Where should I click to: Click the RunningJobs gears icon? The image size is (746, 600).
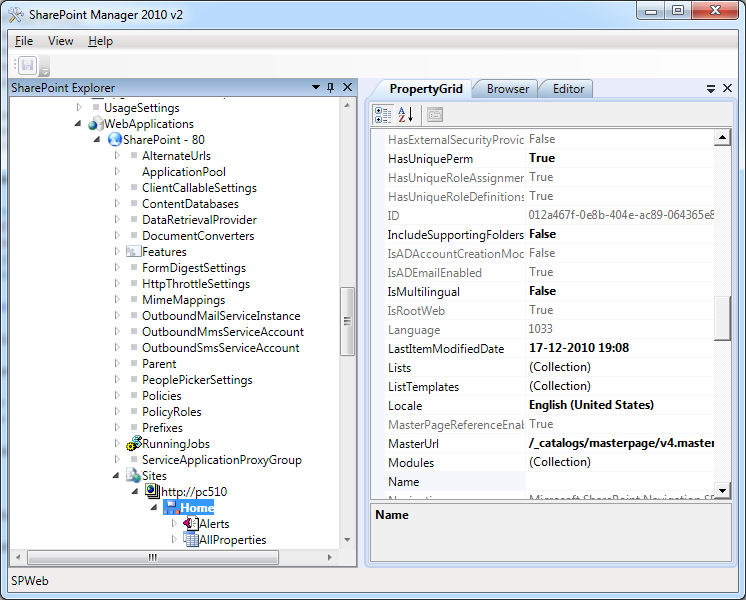point(134,443)
